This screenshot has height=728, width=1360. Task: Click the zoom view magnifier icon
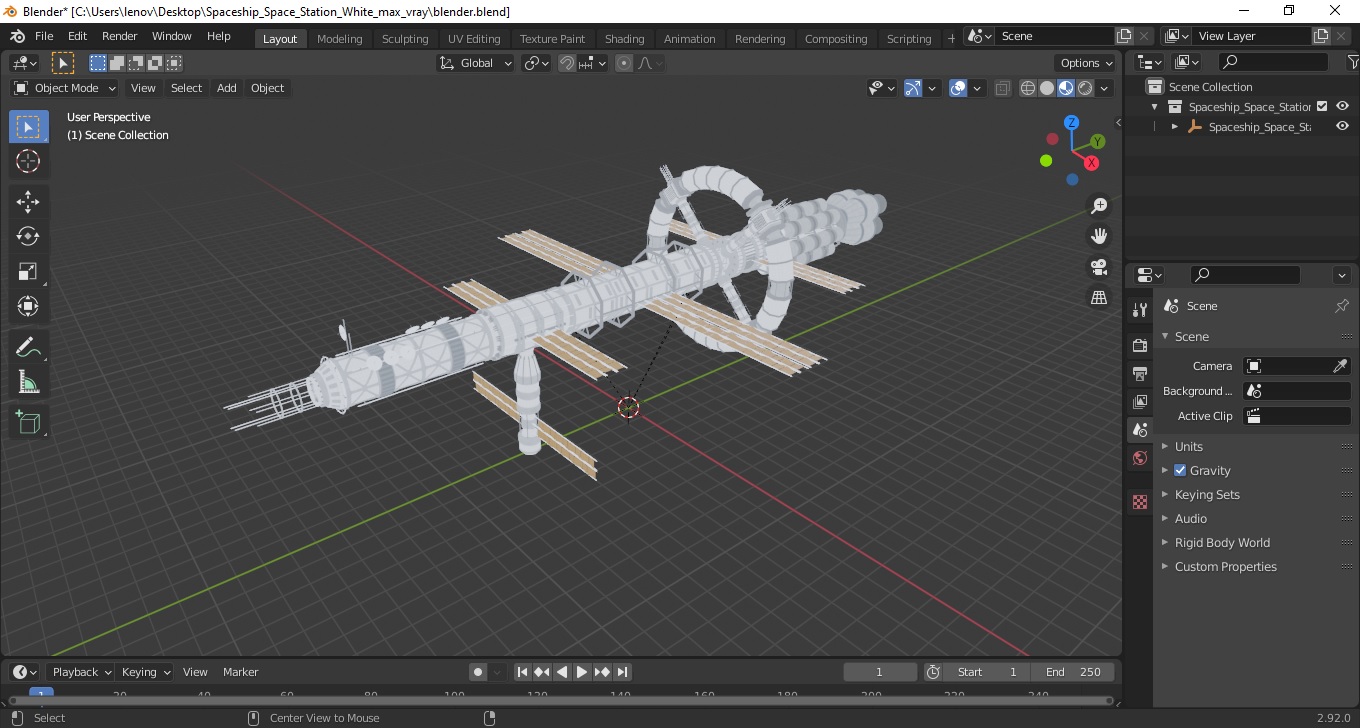tap(1099, 206)
